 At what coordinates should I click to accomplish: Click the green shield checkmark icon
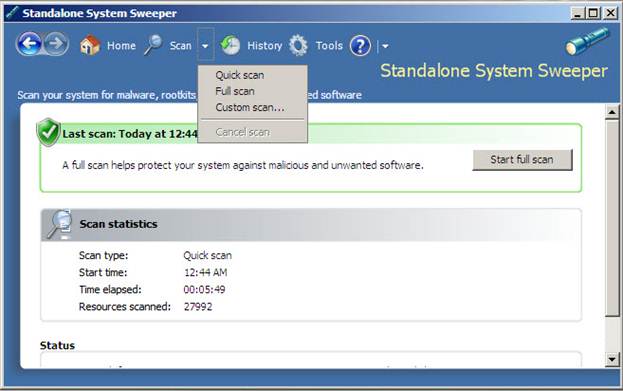click(x=48, y=132)
